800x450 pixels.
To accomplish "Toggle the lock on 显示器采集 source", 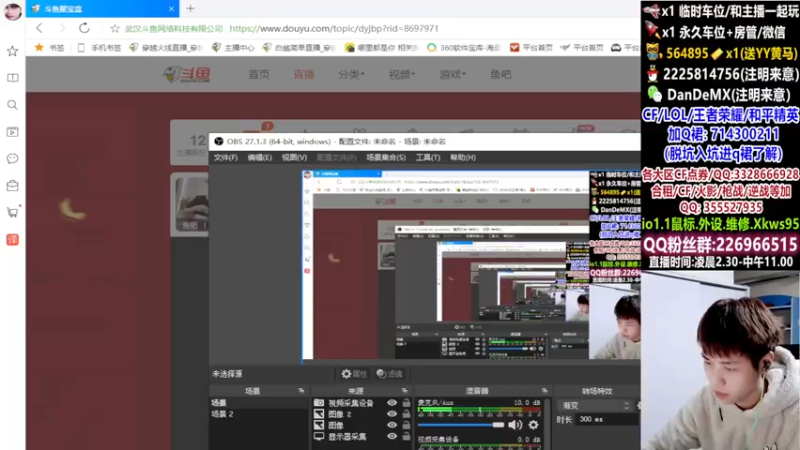I will pyautogui.click(x=406, y=436).
